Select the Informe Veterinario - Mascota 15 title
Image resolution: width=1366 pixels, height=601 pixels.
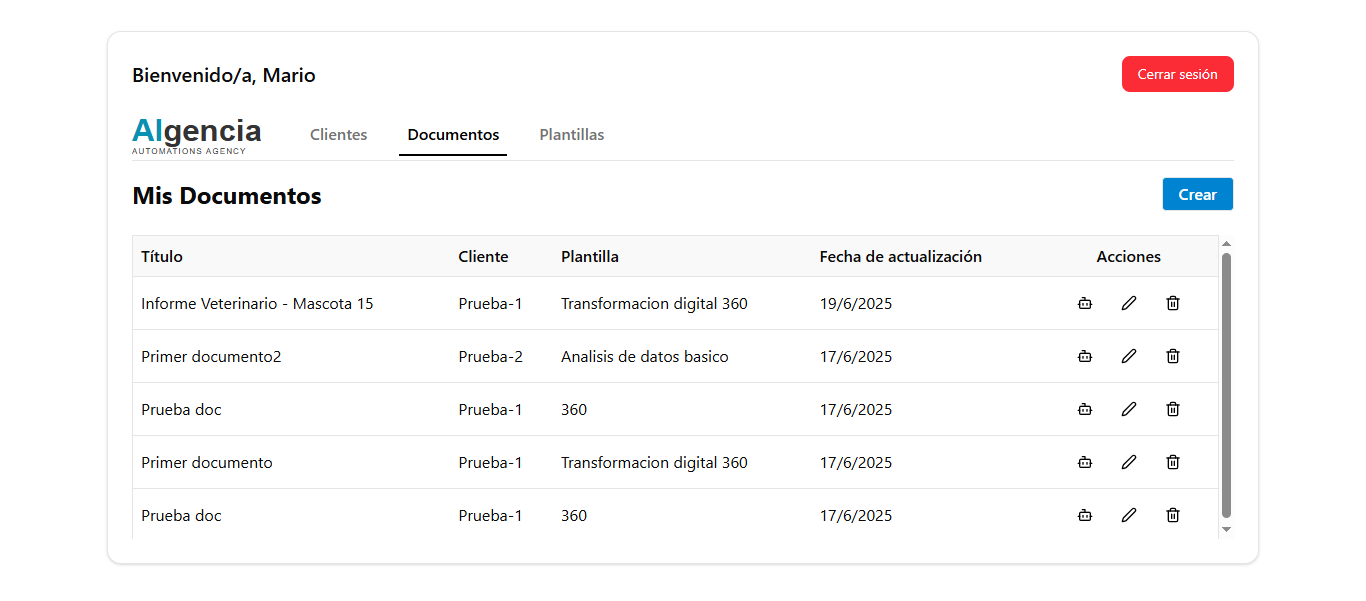tap(257, 304)
